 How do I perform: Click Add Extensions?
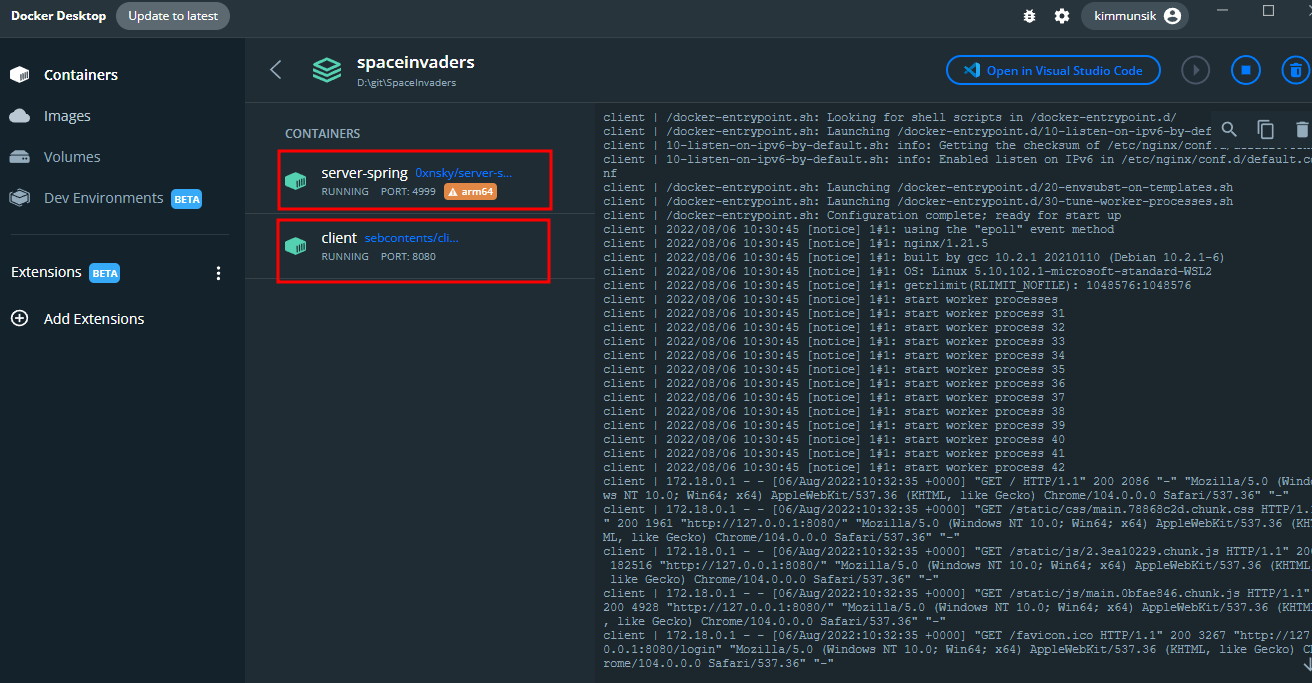(x=94, y=319)
